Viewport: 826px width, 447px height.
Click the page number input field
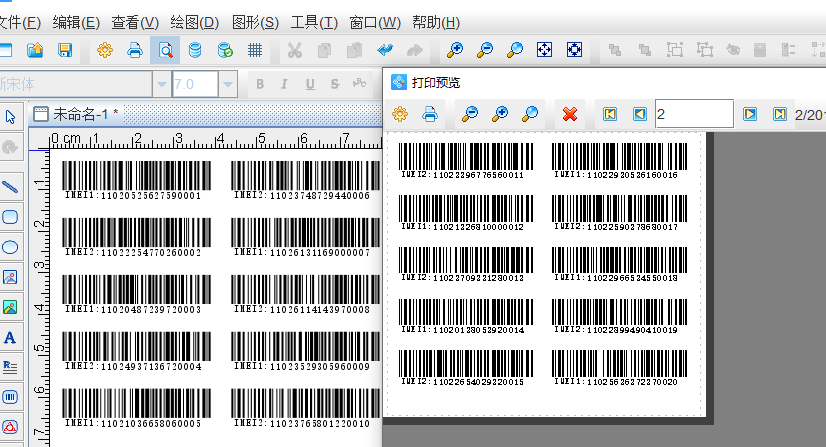[x=692, y=114]
